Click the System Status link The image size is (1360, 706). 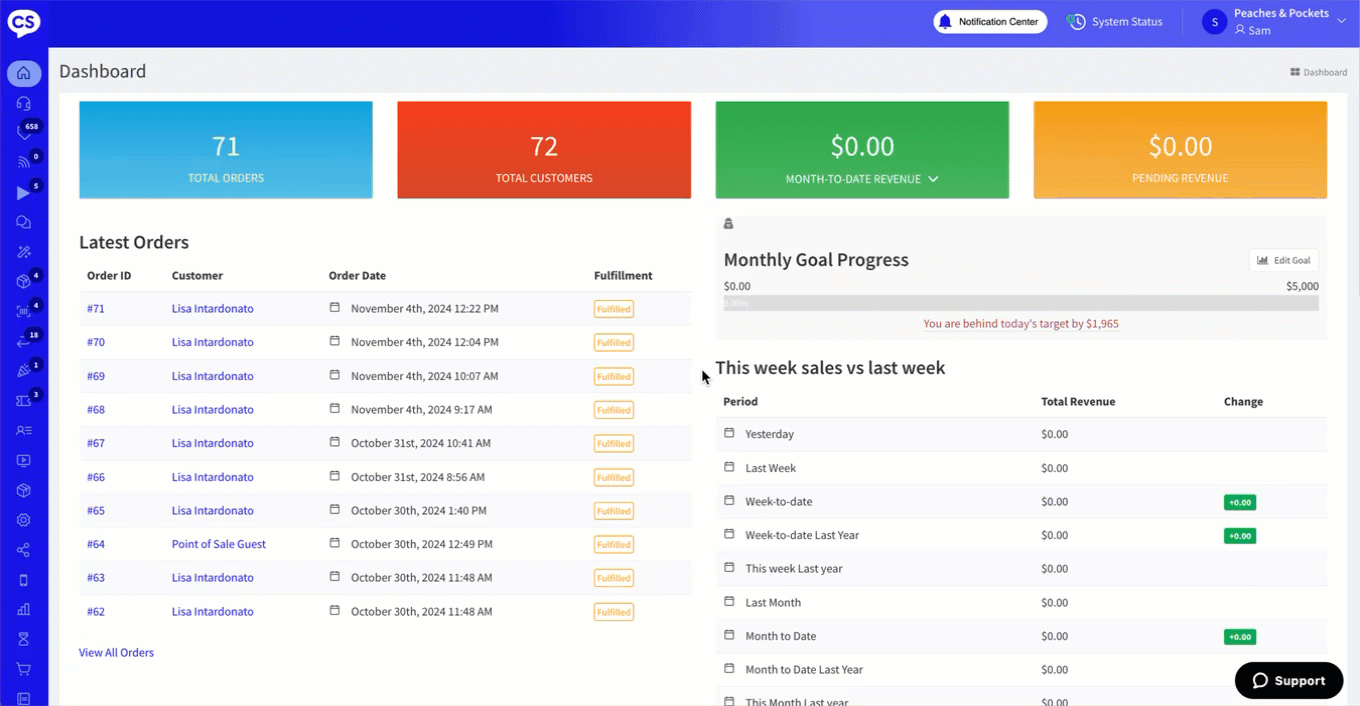tap(1115, 22)
